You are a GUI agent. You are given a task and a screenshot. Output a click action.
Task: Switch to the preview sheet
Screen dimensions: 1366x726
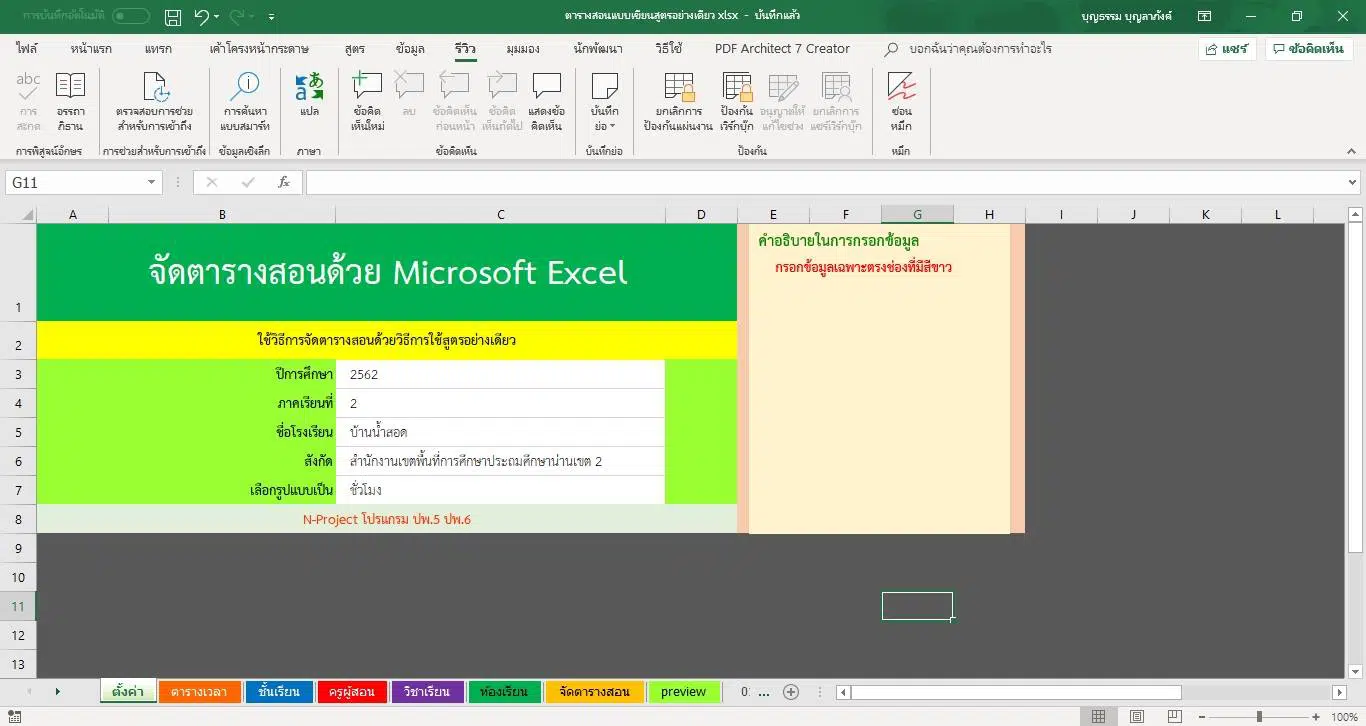point(684,692)
